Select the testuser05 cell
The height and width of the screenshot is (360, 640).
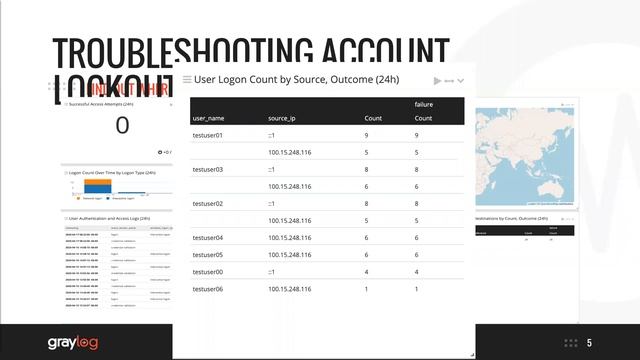click(x=208, y=255)
